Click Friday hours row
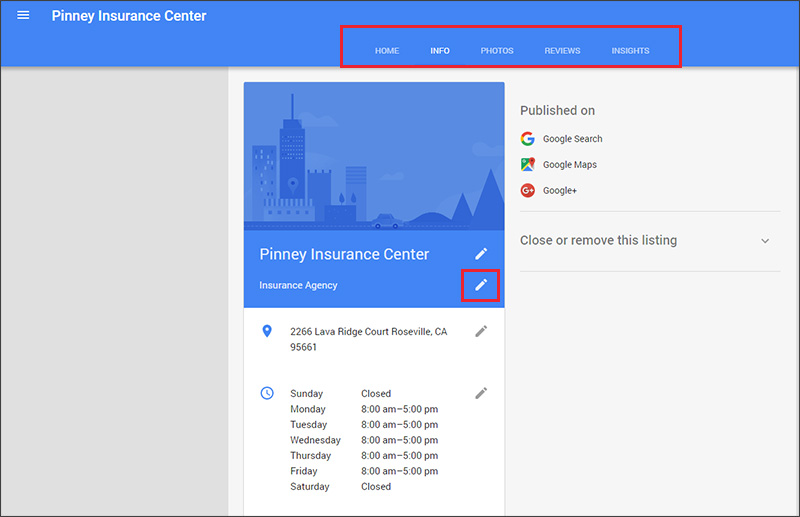800x517 pixels. 364,471
